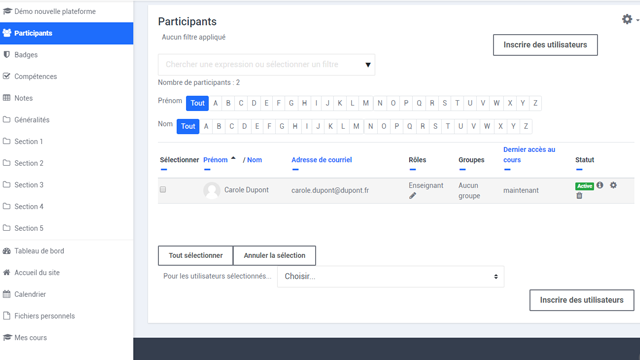Click top Inscrire des utilisateurs button
The height and width of the screenshot is (360, 640).
click(545, 45)
